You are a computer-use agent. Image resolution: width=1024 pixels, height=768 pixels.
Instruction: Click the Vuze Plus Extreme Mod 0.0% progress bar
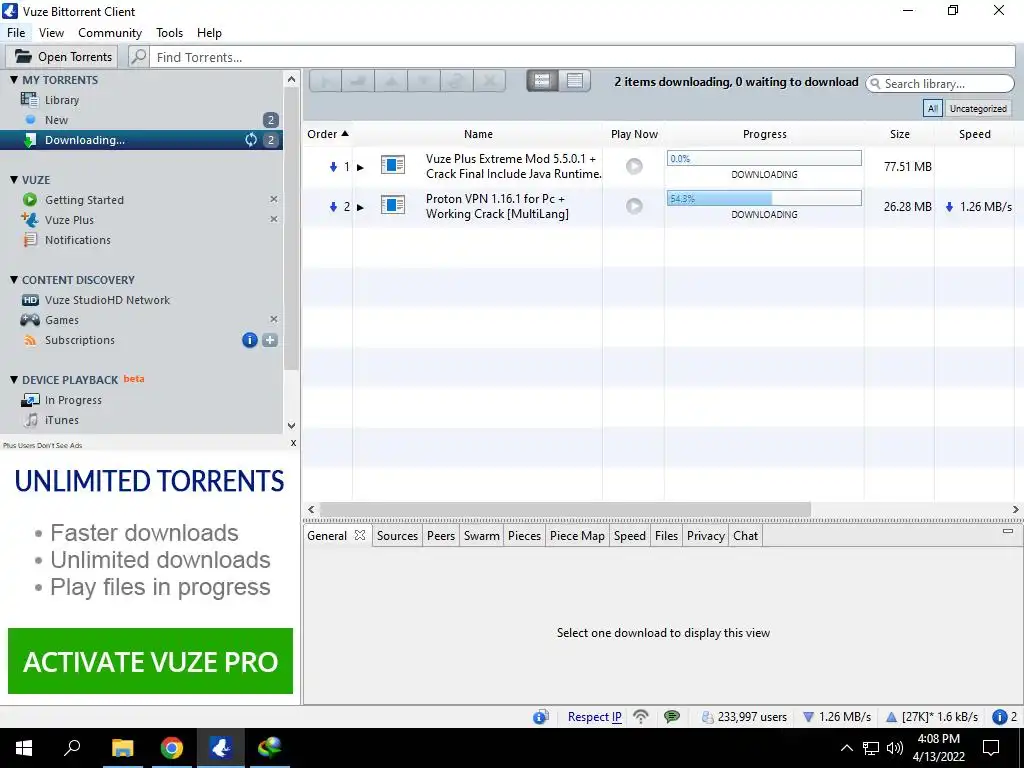click(764, 158)
